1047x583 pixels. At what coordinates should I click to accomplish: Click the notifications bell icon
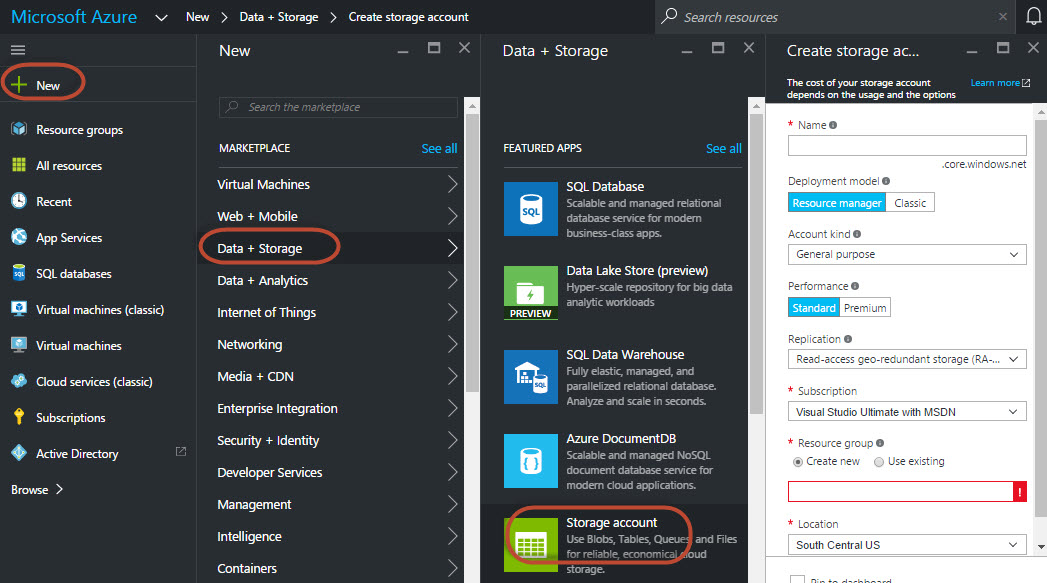pyautogui.click(x=1033, y=17)
